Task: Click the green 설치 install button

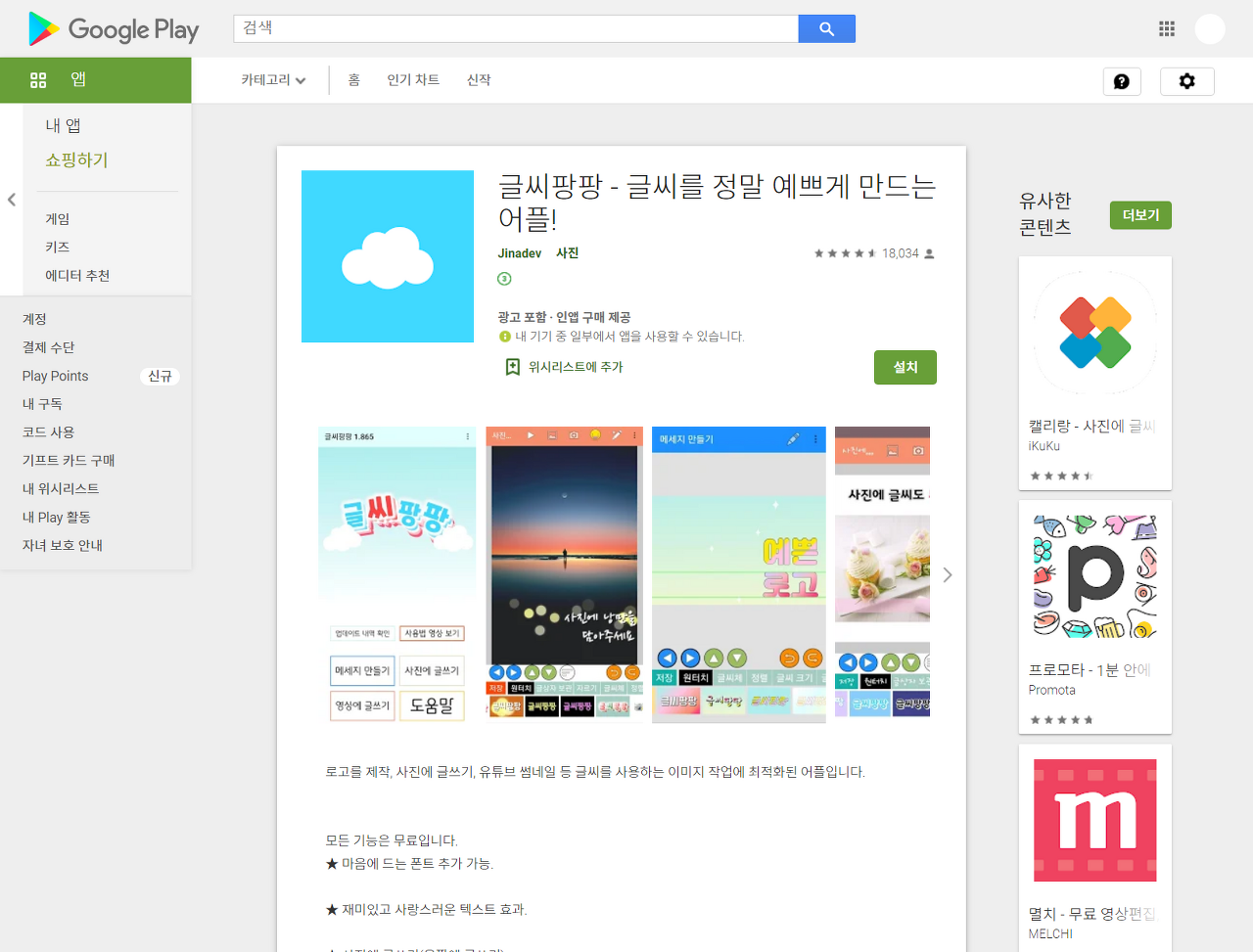Action: coord(905,367)
